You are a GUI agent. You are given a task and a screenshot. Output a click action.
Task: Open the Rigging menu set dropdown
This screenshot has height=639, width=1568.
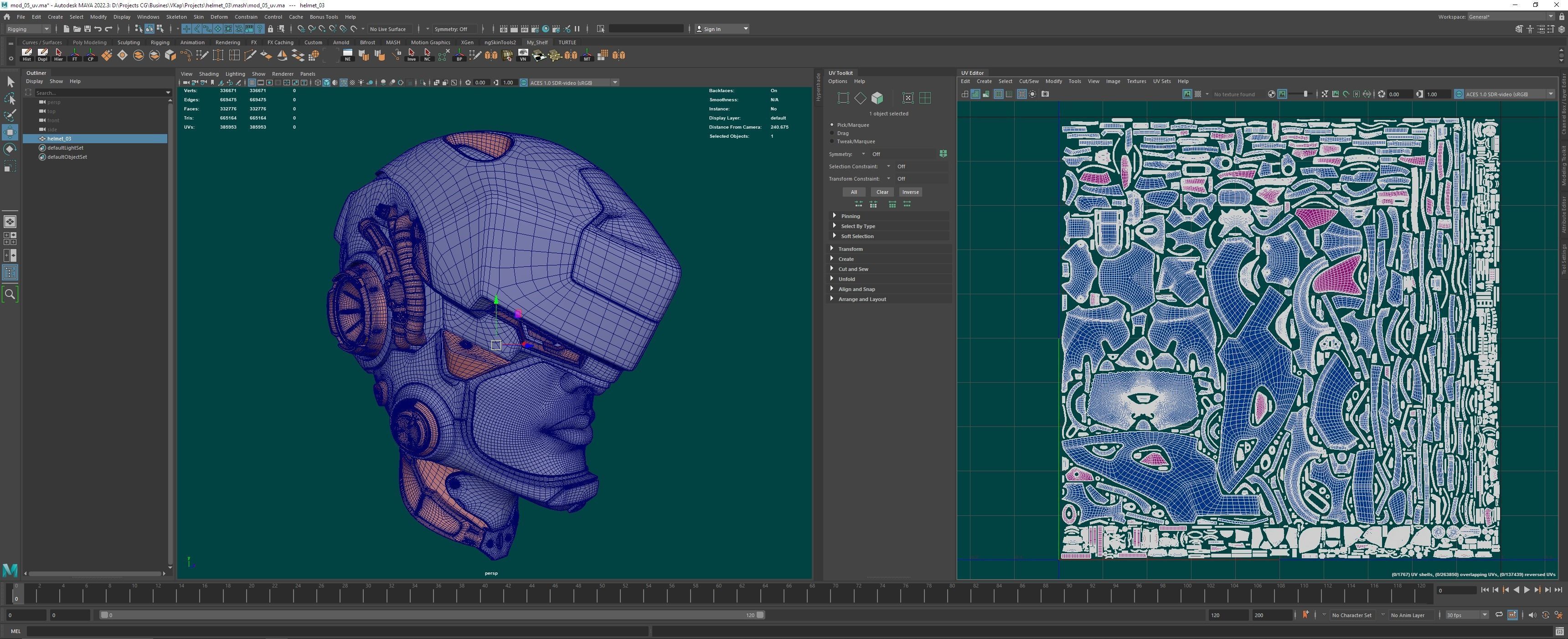(x=28, y=29)
